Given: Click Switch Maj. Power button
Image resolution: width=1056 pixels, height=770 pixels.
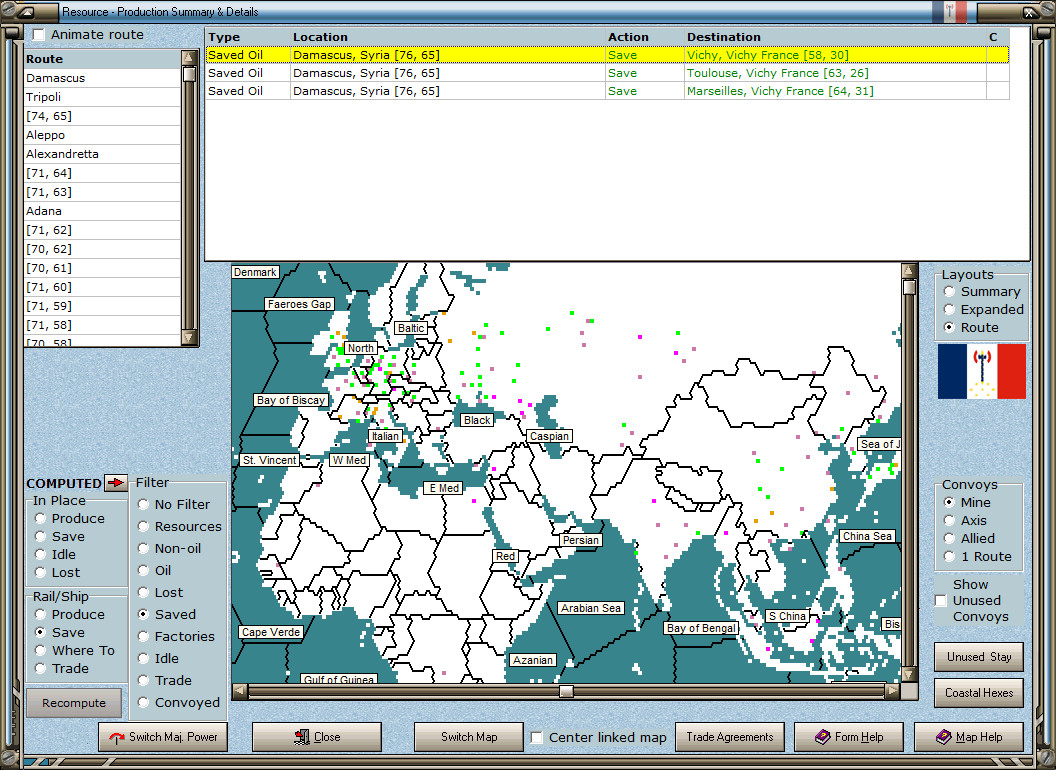Looking at the screenshot, I should click(163, 737).
